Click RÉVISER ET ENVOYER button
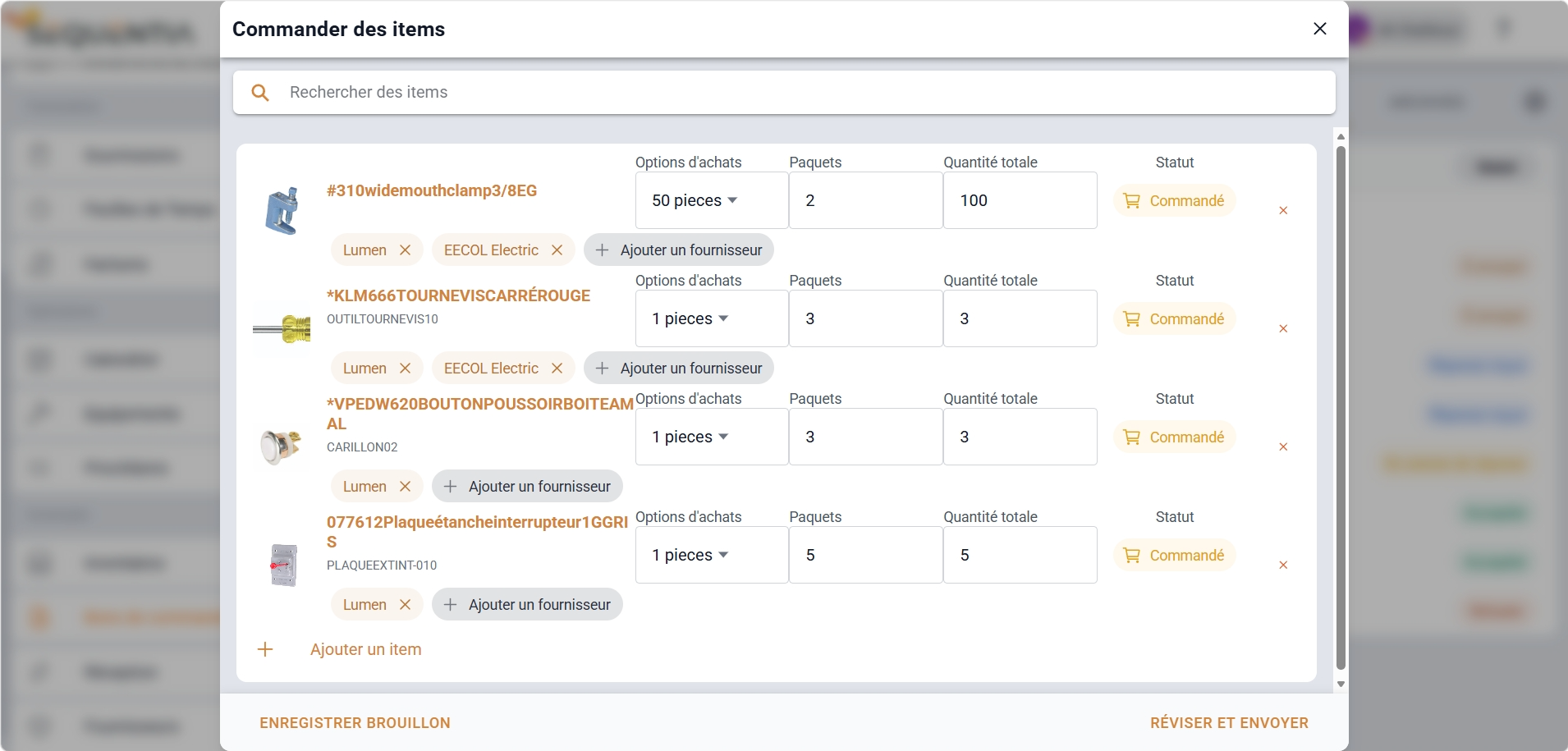This screenshot has height=751, width=1568. (x=1229, y=723)
